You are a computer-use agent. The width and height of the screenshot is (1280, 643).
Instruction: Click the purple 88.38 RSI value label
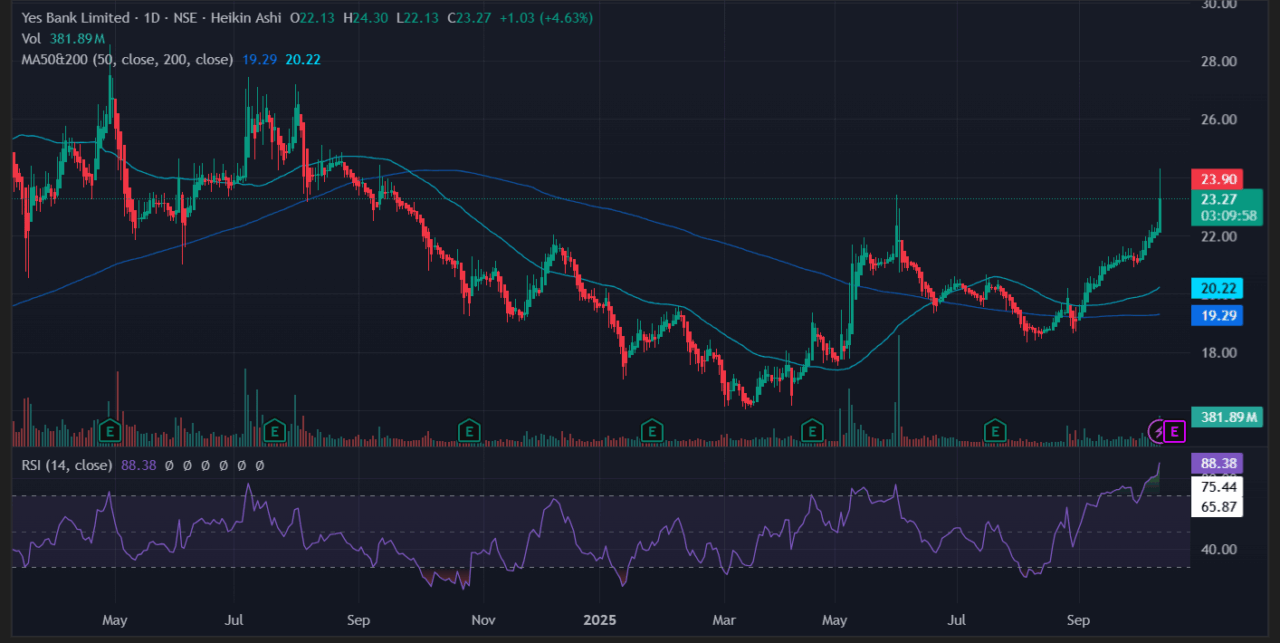coord(1216,464)
